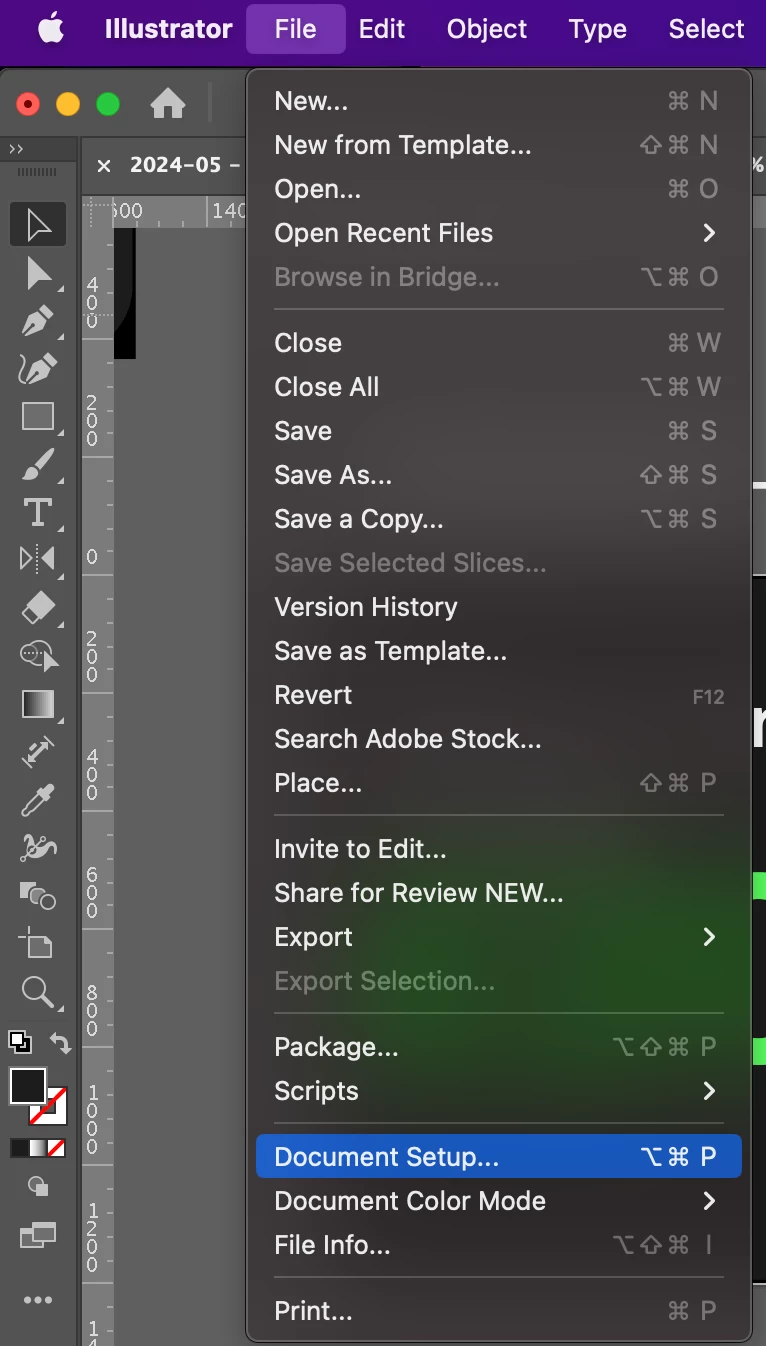Select the Selection tool arrow

click(38, 225)
